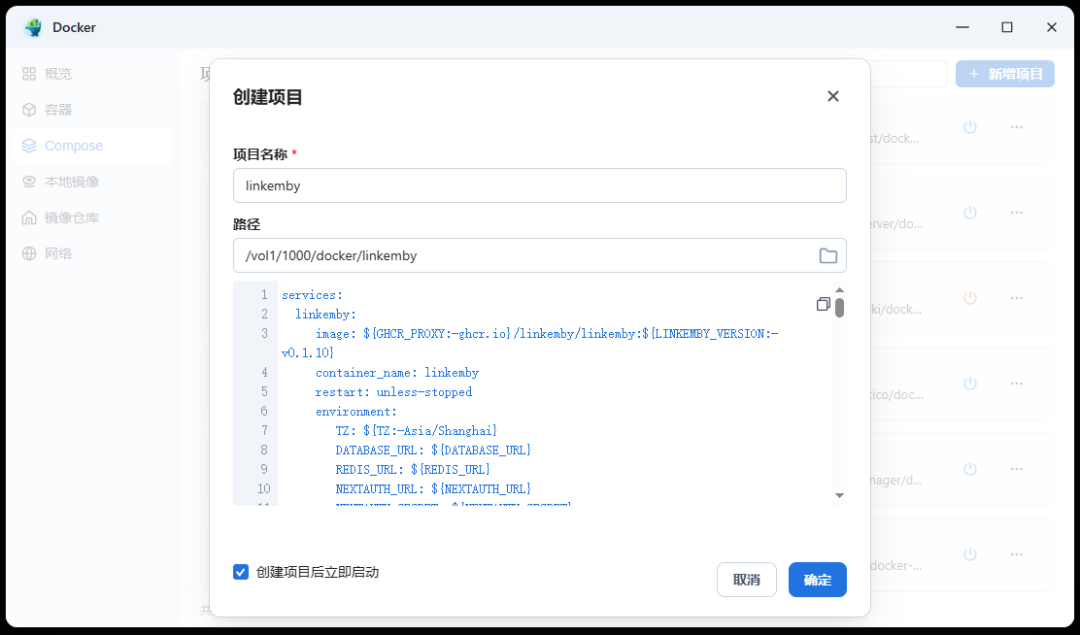1080x635 pixels.
Task: Click the folder browse icon in path field
Action: point(827,255)
